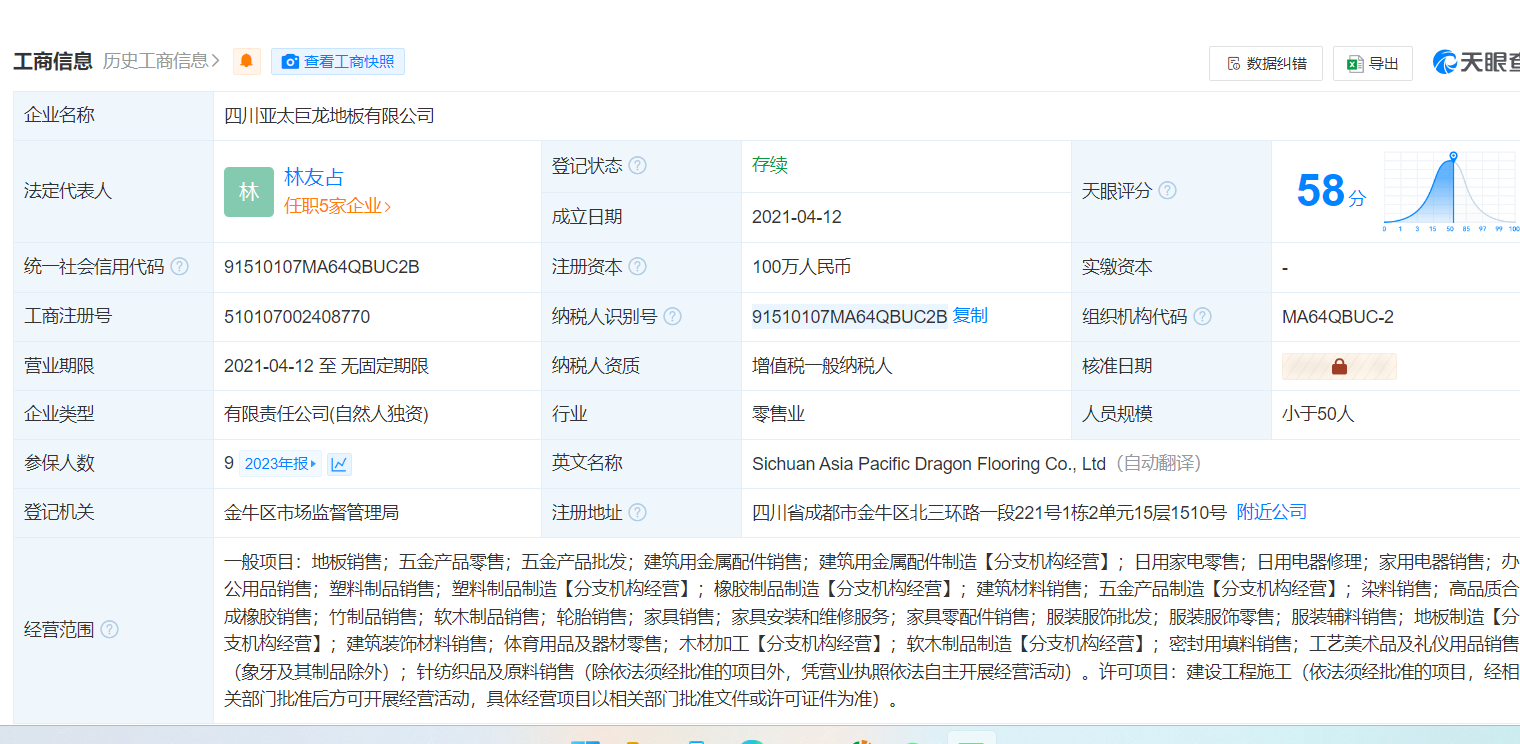Open legal representative 林友占 link

(x=314, y=177)
